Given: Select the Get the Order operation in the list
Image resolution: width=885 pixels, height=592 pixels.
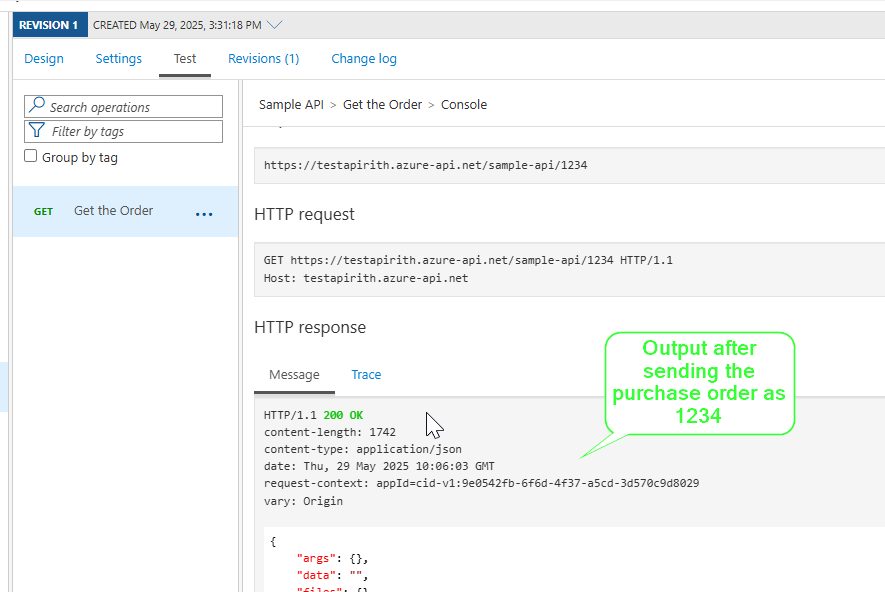Looking at the screenshot, I should [113, 211].
